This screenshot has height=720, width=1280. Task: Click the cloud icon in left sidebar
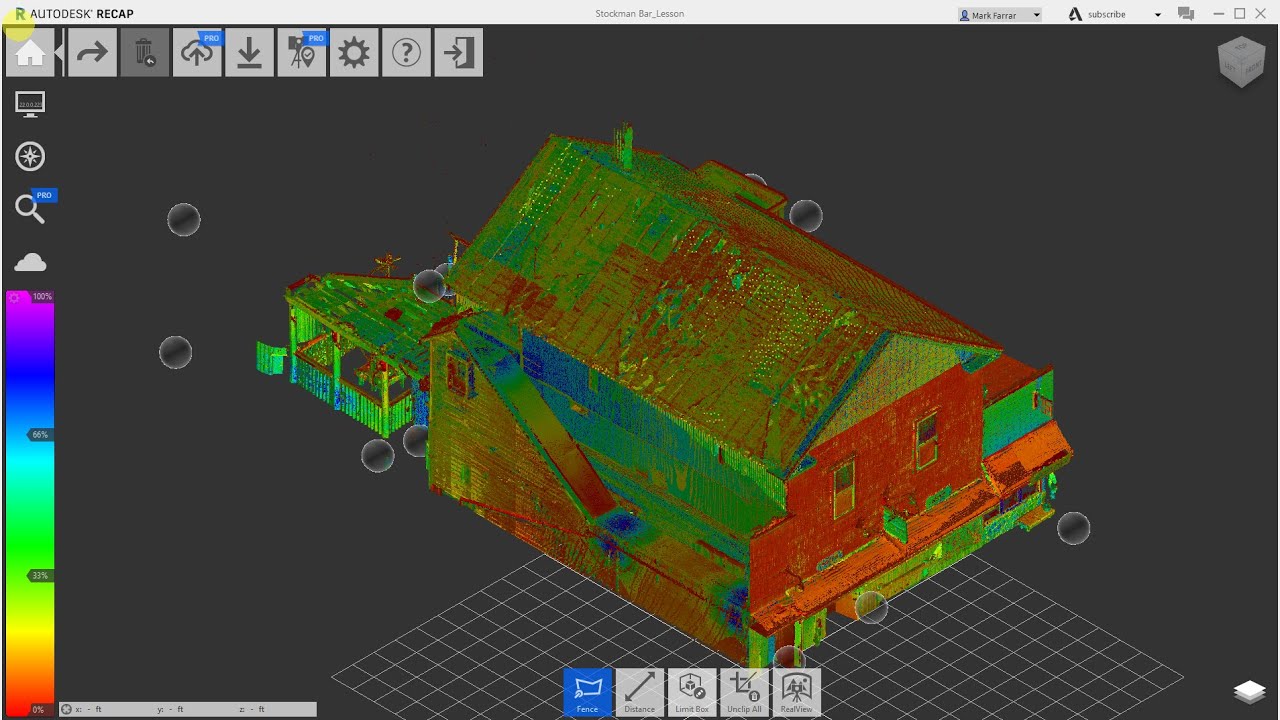30,262
